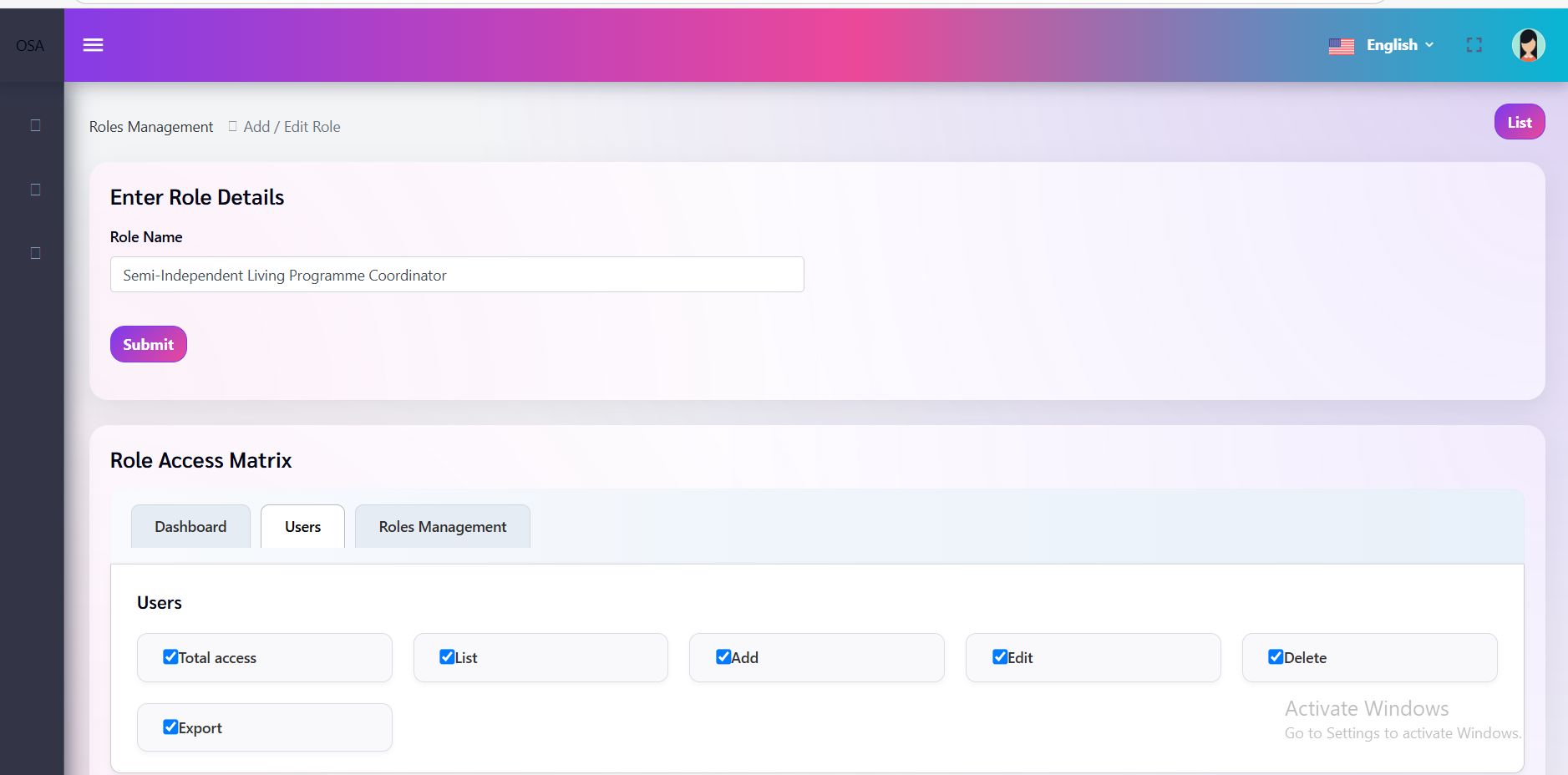Click the bottom sidebar navigation icon
The width and height of the screenshot is (1568, 775).
tap(35, 253)
